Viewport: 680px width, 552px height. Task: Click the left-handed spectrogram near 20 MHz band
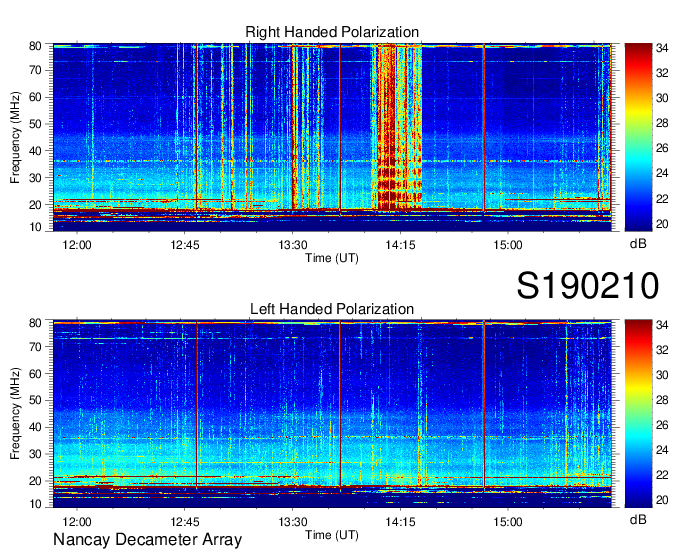click(x=332, y=480)
